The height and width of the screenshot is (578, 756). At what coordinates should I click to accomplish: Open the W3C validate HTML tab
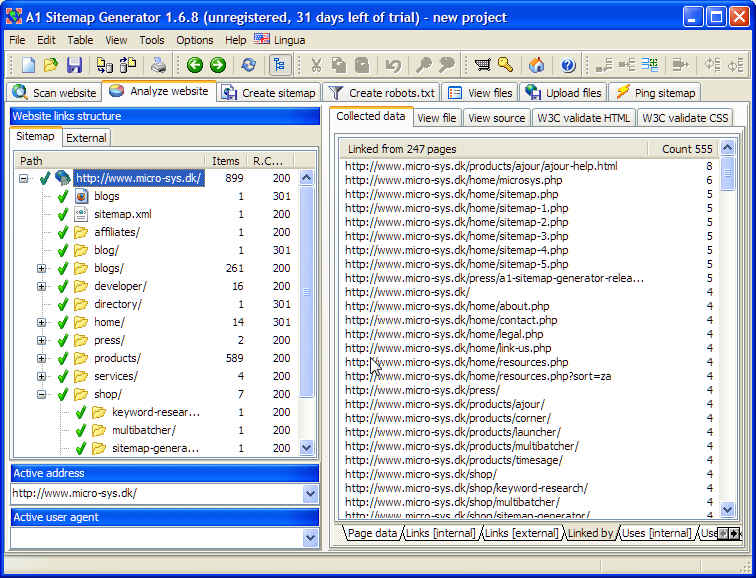(x=583, y=118)
